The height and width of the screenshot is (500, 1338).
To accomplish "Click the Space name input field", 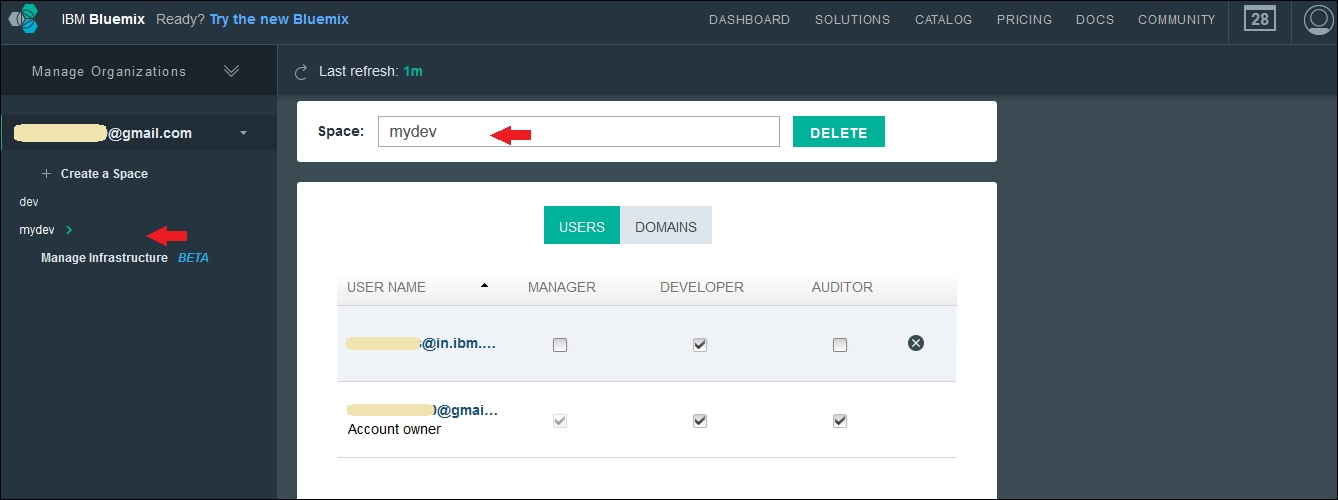I will [578, 132].
